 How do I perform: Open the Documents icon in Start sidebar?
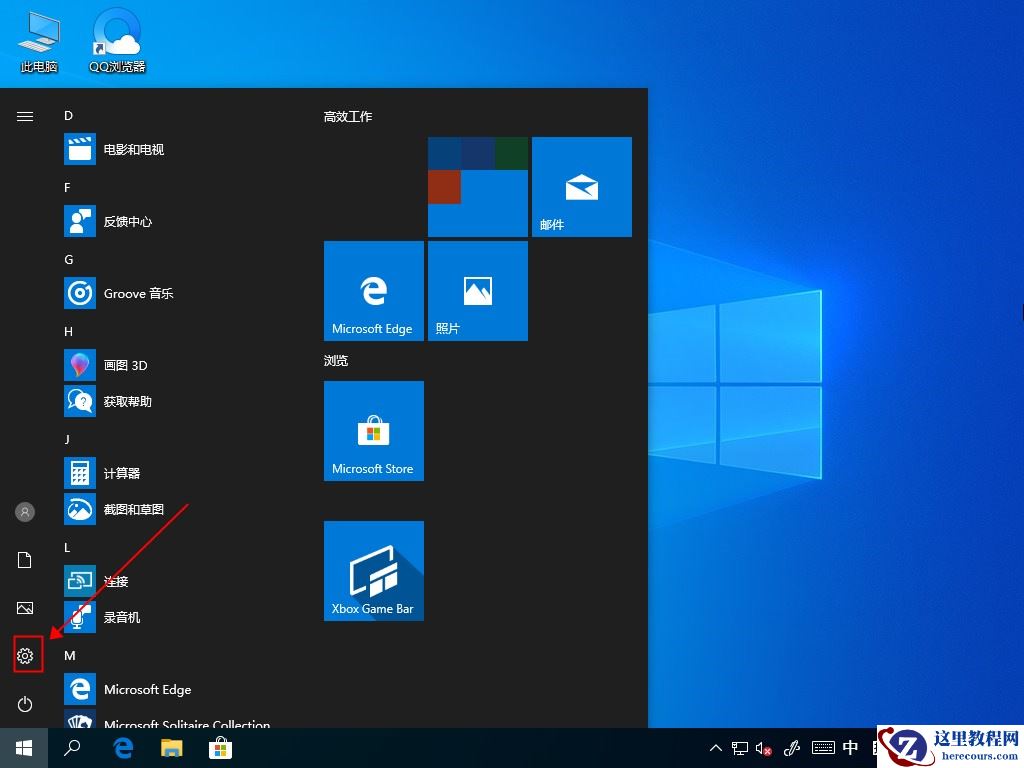25,560
